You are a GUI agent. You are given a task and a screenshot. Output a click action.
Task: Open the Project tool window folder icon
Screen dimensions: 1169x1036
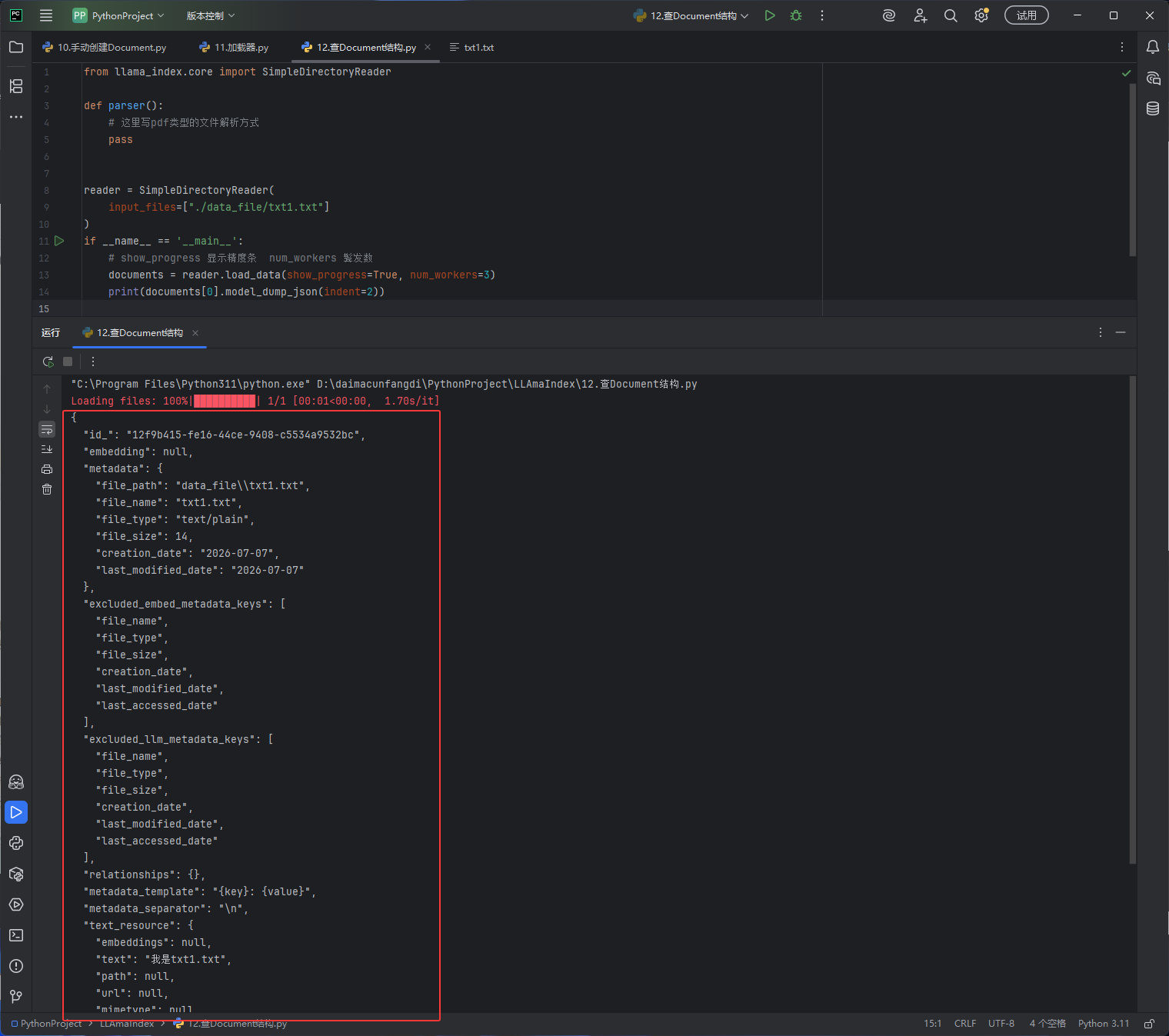pos(16,47)
